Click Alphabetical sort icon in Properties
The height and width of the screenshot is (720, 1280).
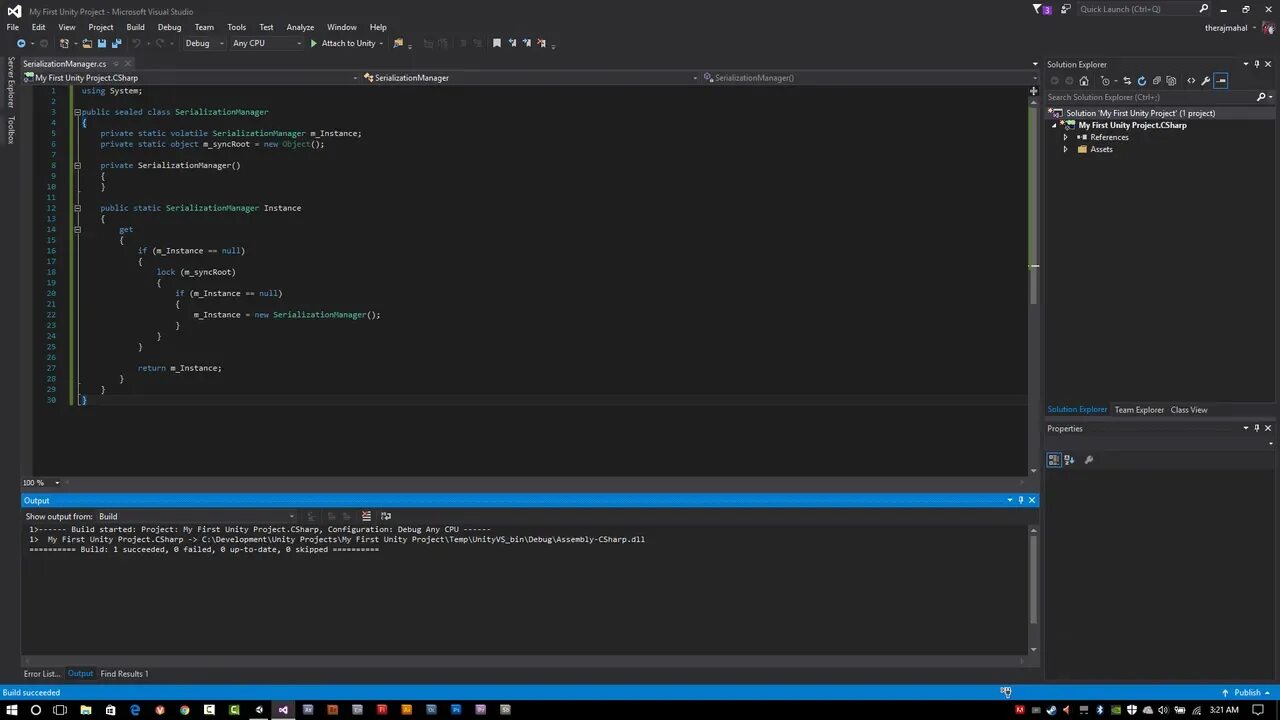pos(1069,460)
